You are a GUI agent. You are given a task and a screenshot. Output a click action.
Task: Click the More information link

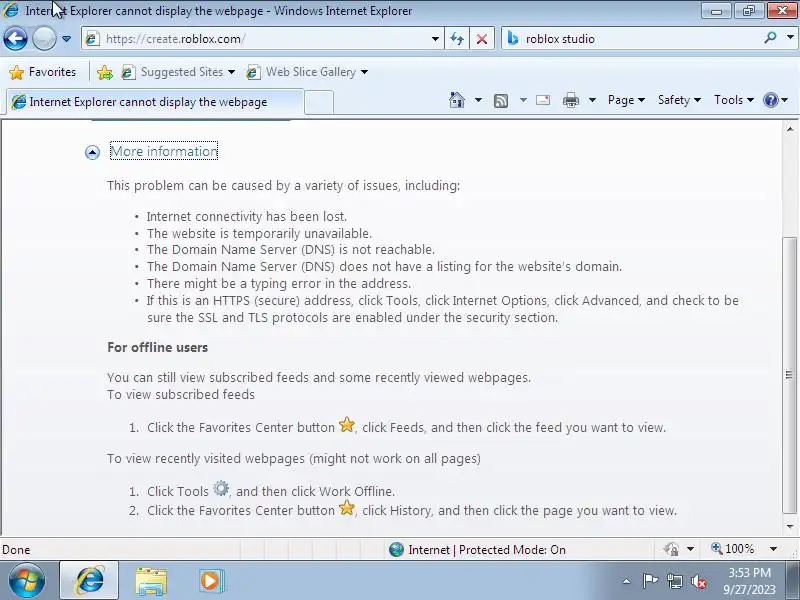point(164,151)
